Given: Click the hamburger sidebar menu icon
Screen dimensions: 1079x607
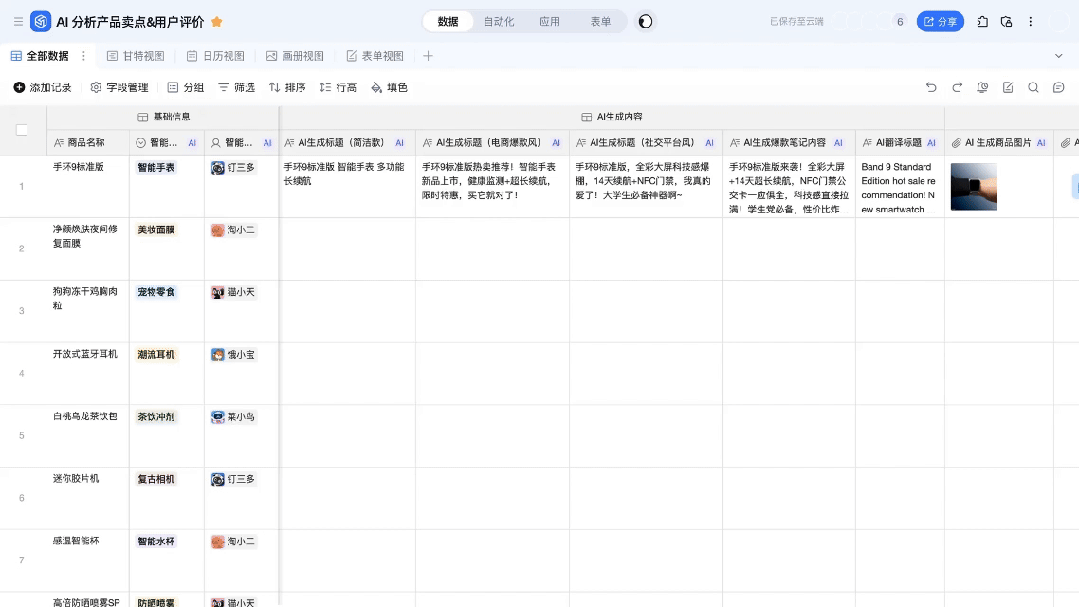Looking at the screenshot, I should point(18,22).
